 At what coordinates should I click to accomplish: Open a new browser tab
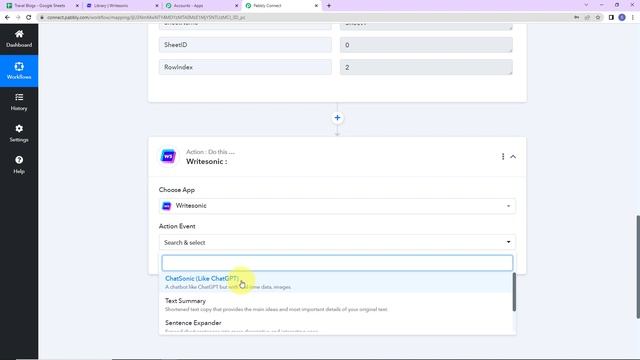329,6
